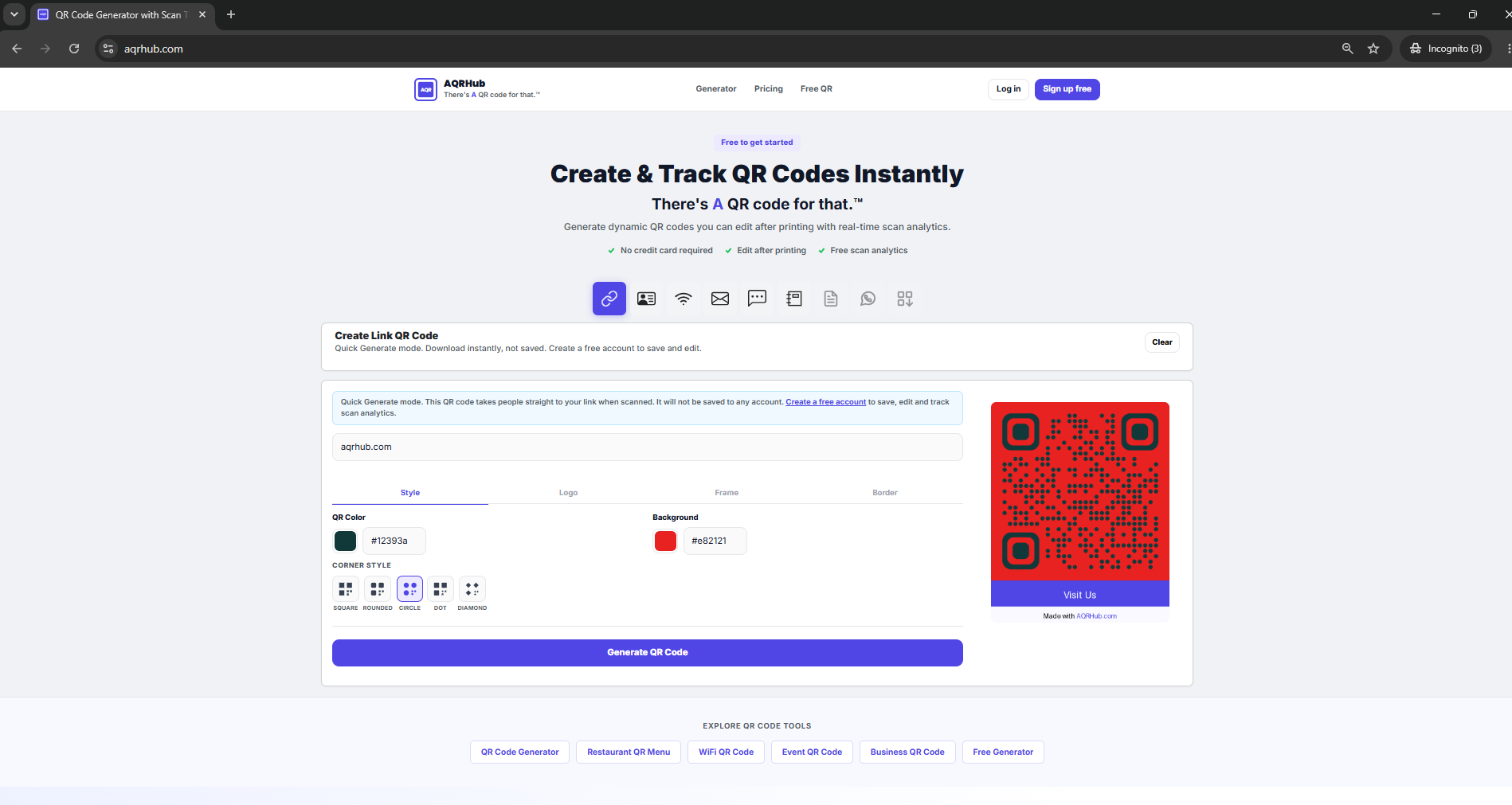Image resolution: width=1512 pixels, height=805 pixels.
Task: Open the red Background color swatch
Action: click(665, 541)
